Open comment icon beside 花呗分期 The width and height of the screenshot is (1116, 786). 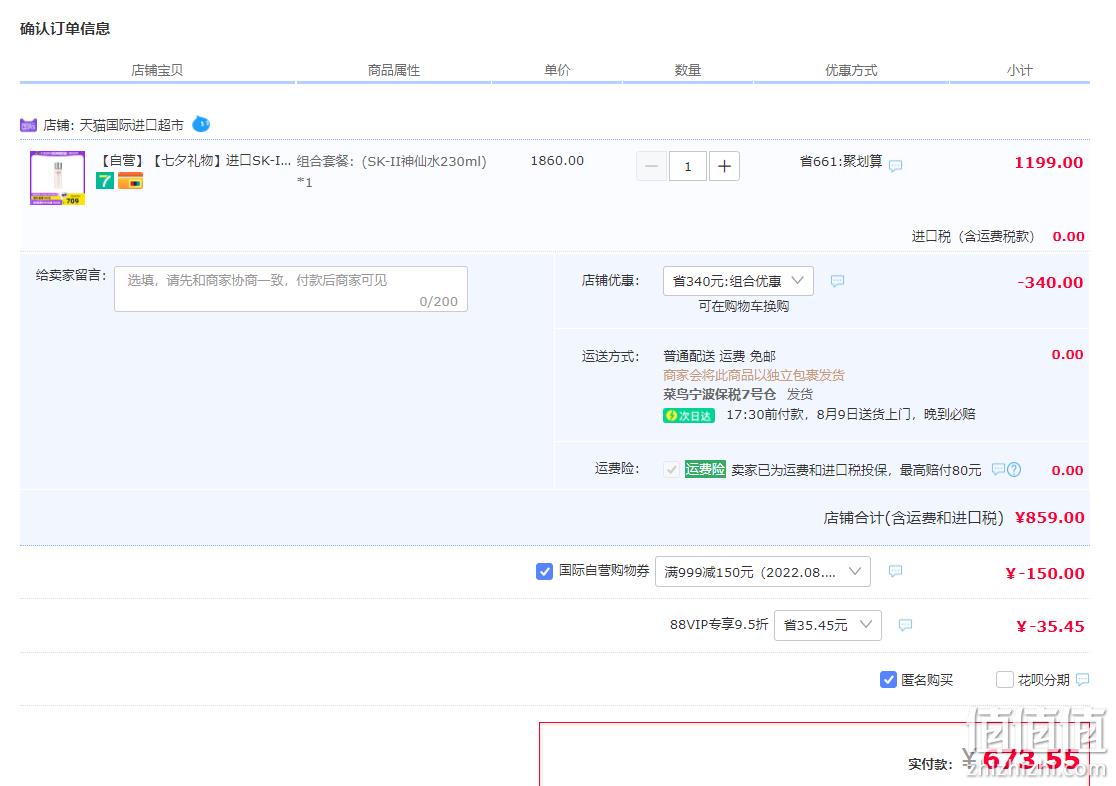(x=1083, y=680)
